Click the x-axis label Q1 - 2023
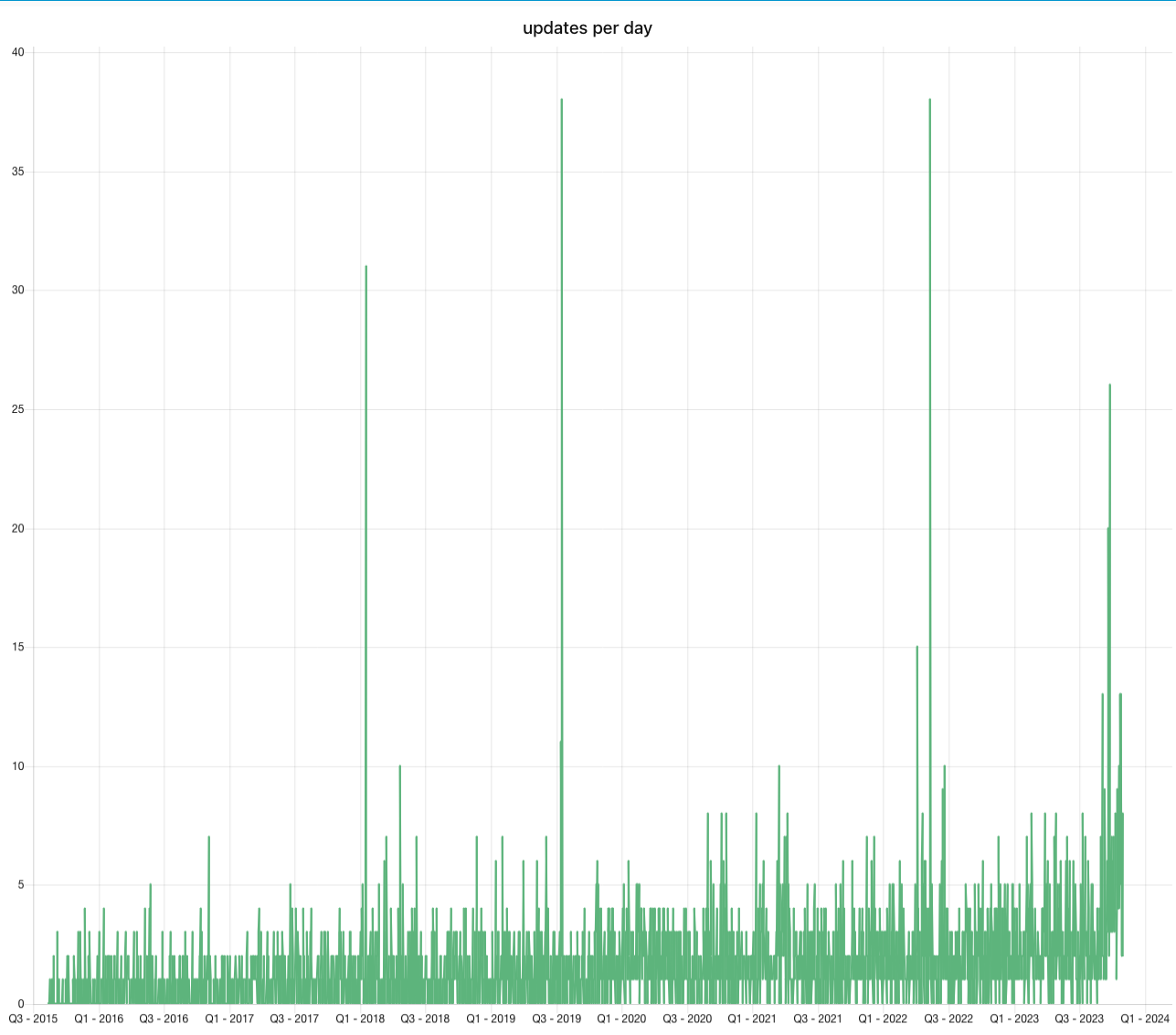Screen dimensions: 1176x1035 [x=1014, y=1019]
